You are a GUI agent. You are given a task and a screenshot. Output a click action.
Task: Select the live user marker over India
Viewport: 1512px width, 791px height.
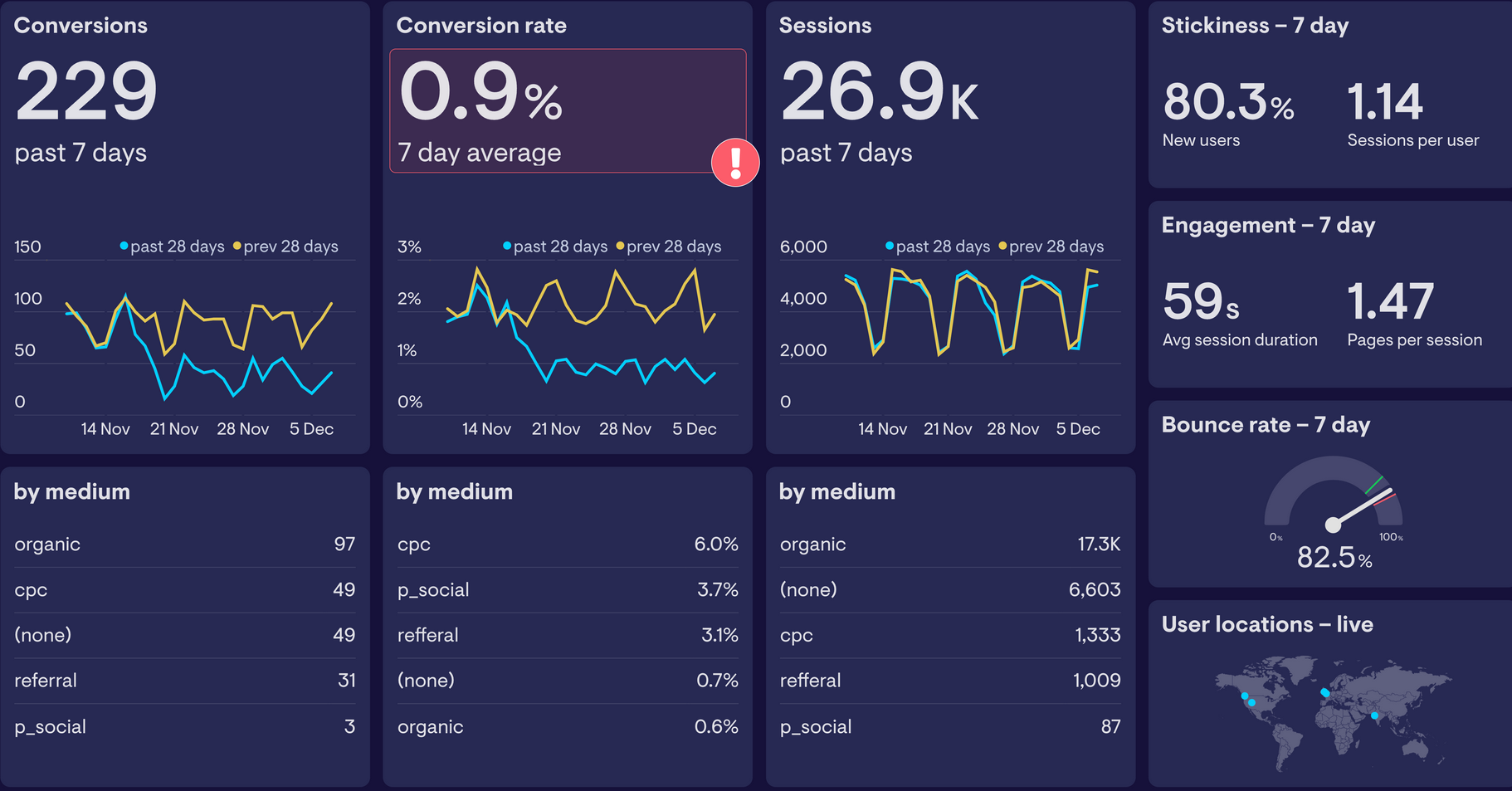[1374, 715]
